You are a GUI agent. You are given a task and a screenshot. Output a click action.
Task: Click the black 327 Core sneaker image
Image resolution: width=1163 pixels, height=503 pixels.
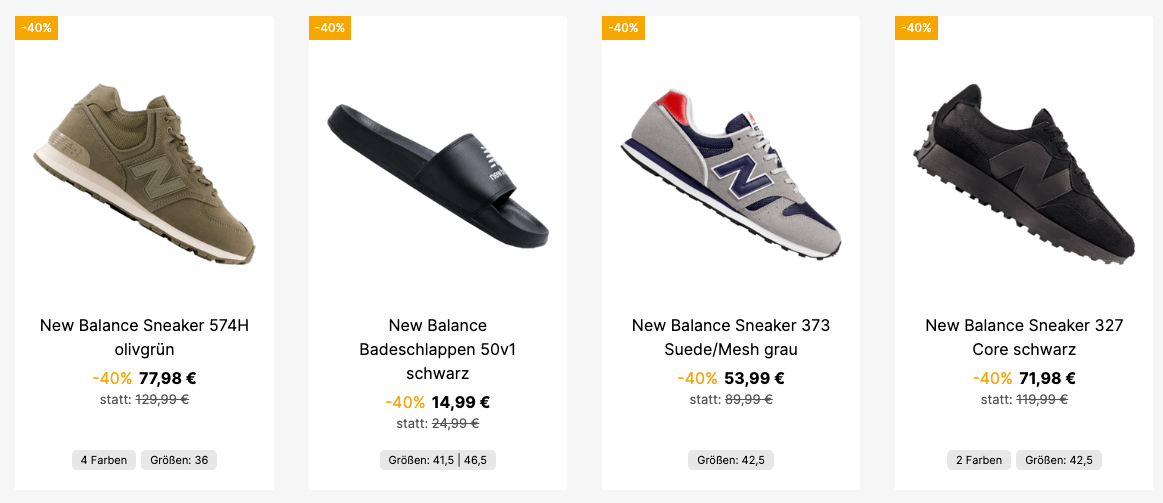coord(1023,172)
